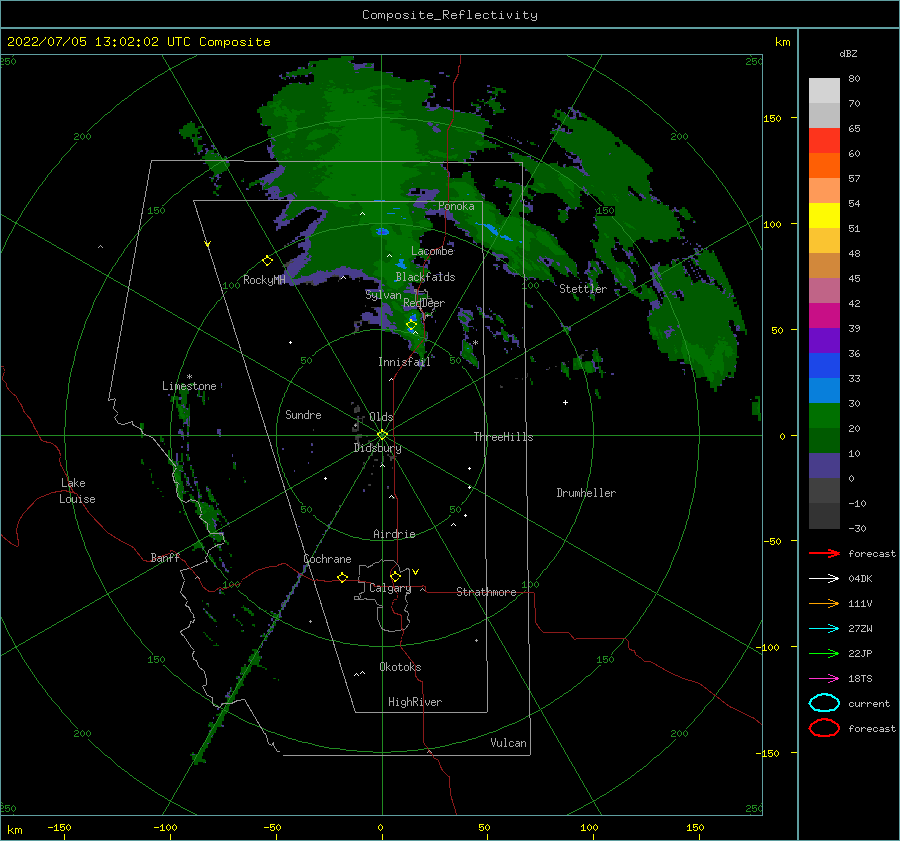This screenshot has height=841, width=900.
Task: Click the yellow radar-site diamond at map center
Action: click(x=382, y=435)
